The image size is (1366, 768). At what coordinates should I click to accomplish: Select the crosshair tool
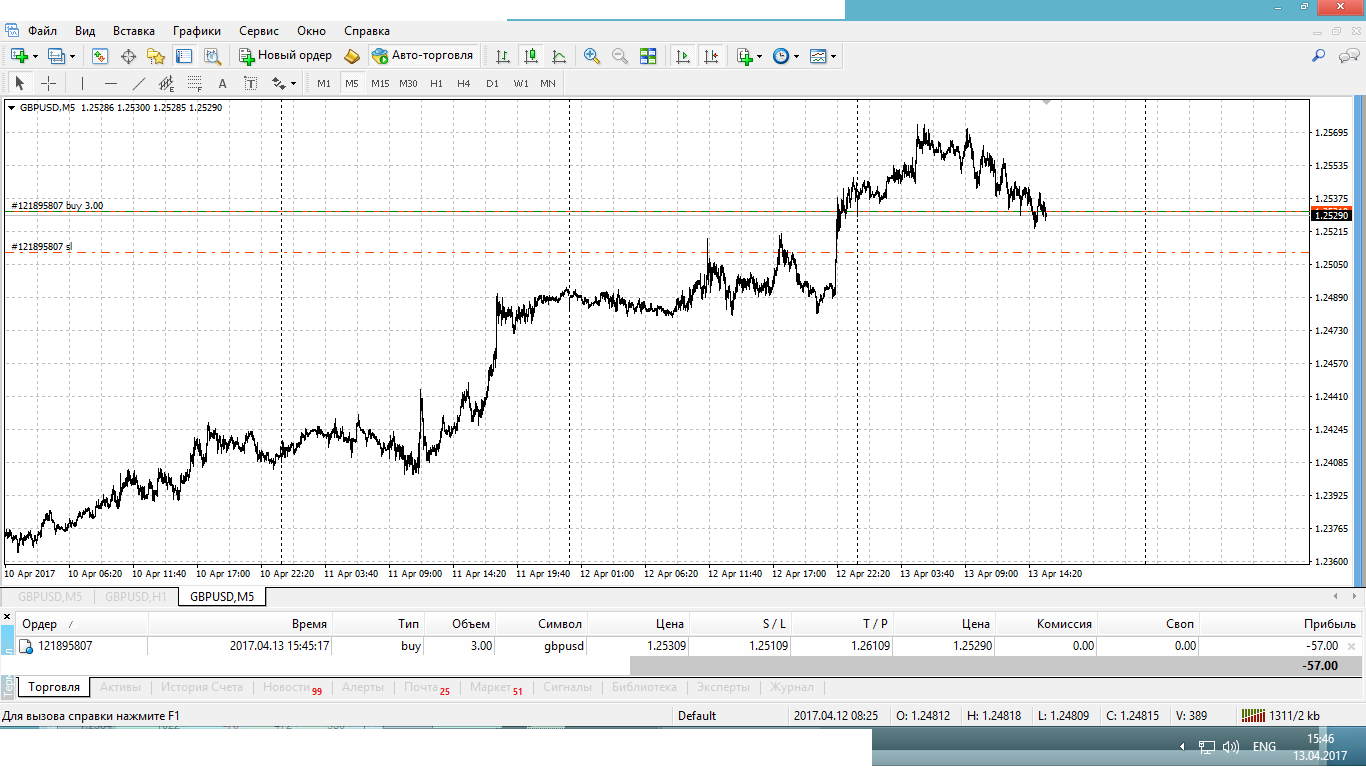47,83
